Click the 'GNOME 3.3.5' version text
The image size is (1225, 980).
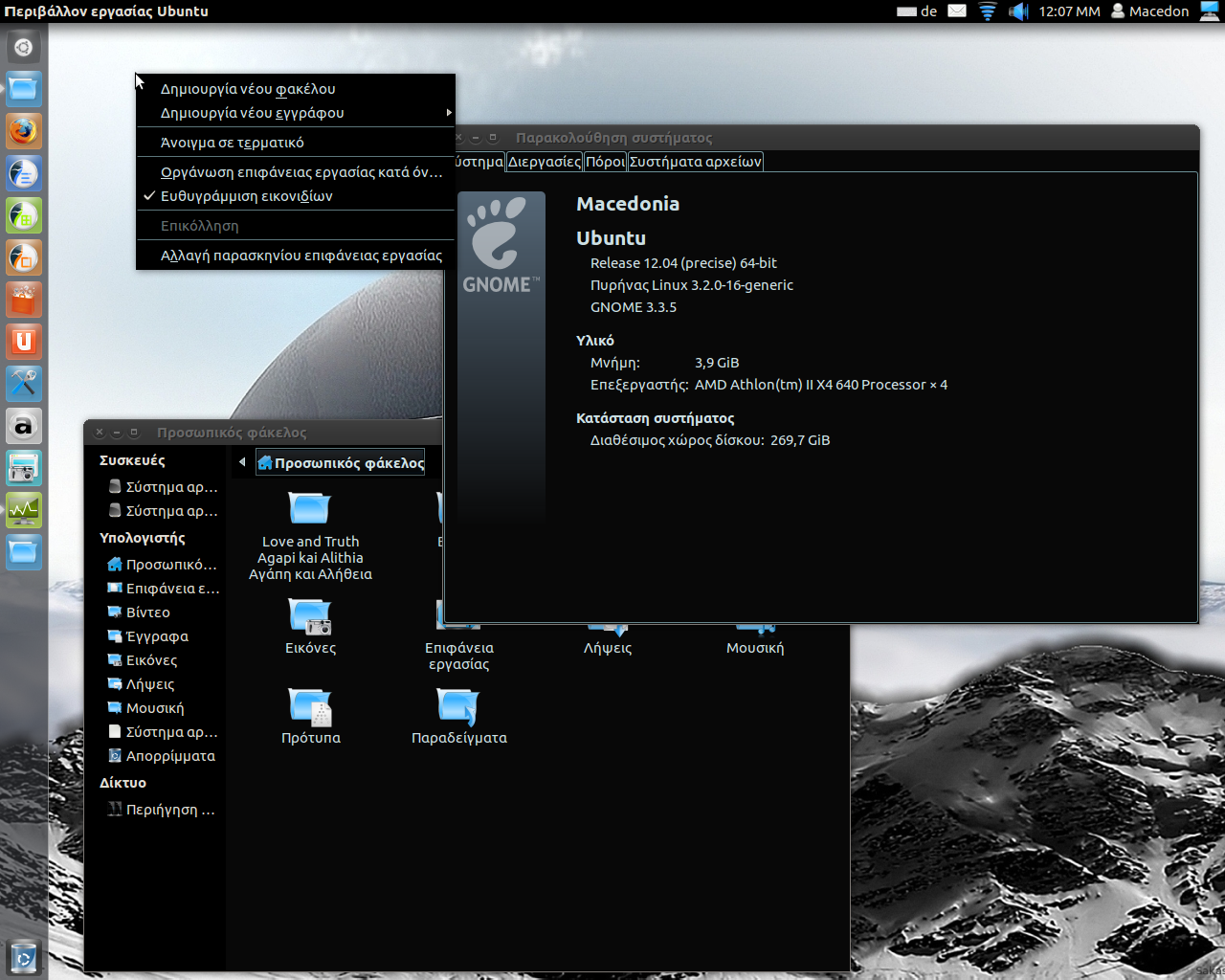(x=634, y=307)
